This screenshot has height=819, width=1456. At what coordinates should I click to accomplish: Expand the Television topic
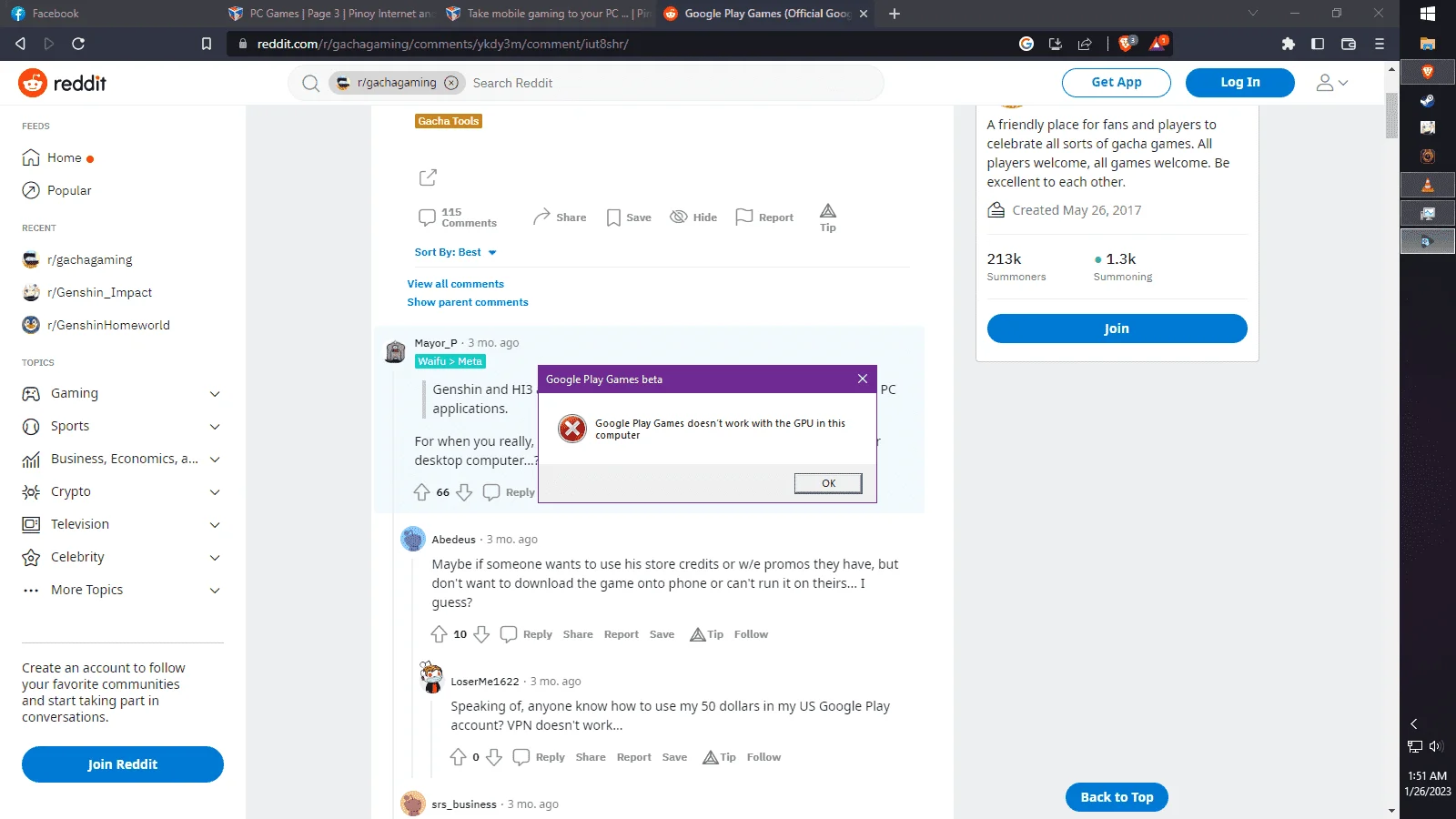[215, 525]
